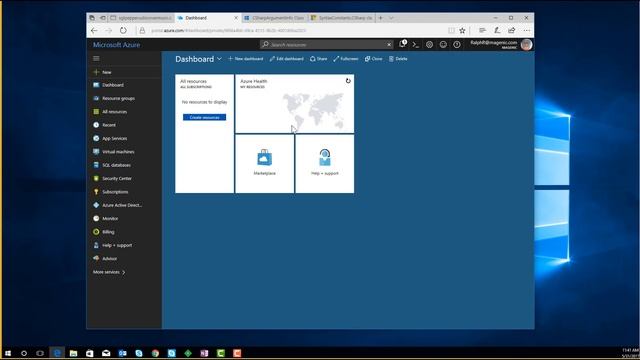
Task: Open the help question mark icon
Action: (457, 44)
